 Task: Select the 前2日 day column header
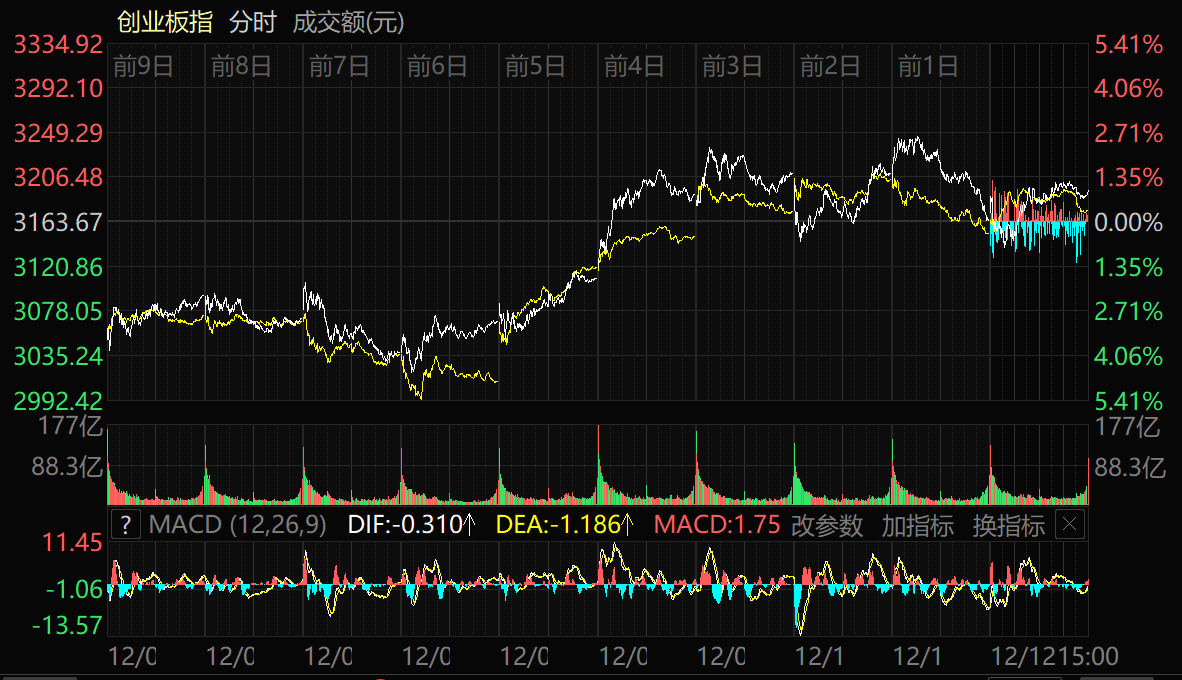[830, 67]
